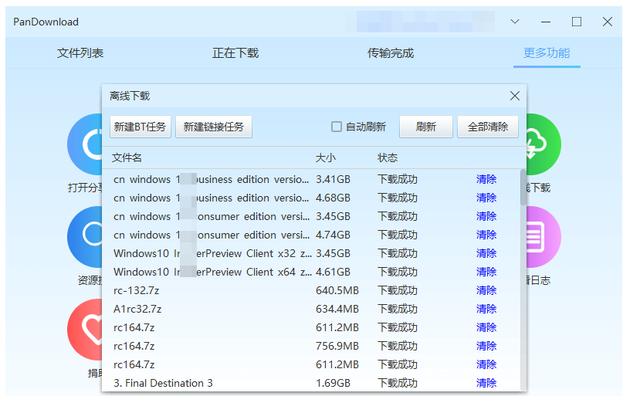Open the purple log icon

(544, 237)
